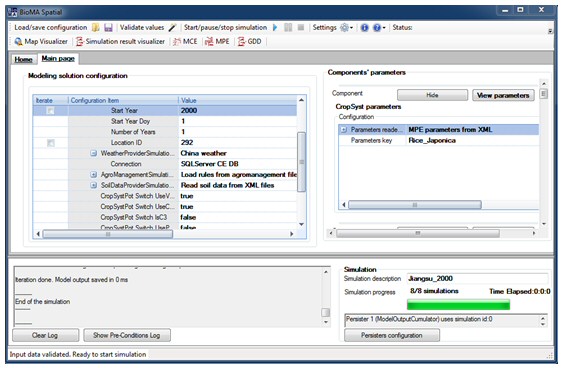Toggle the Iterate checkbox for Location ID
The width and height of the screenshot is (561, 368).
(x=51, y=143)
